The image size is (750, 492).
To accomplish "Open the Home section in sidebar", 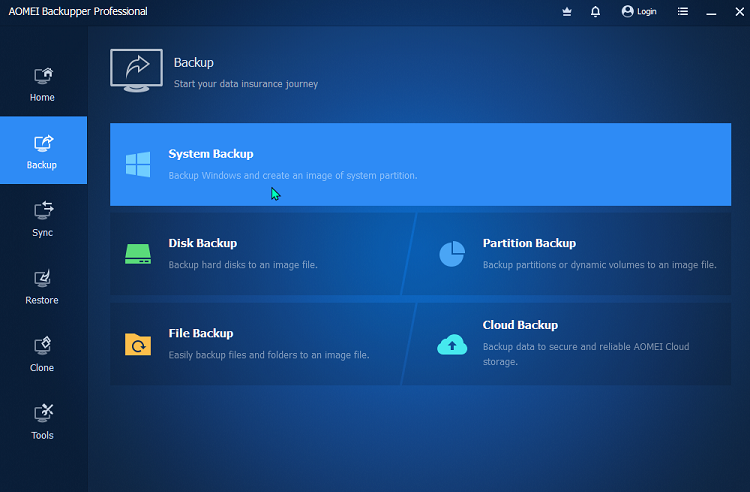I will pyautogui.click(x=43, y=85).
